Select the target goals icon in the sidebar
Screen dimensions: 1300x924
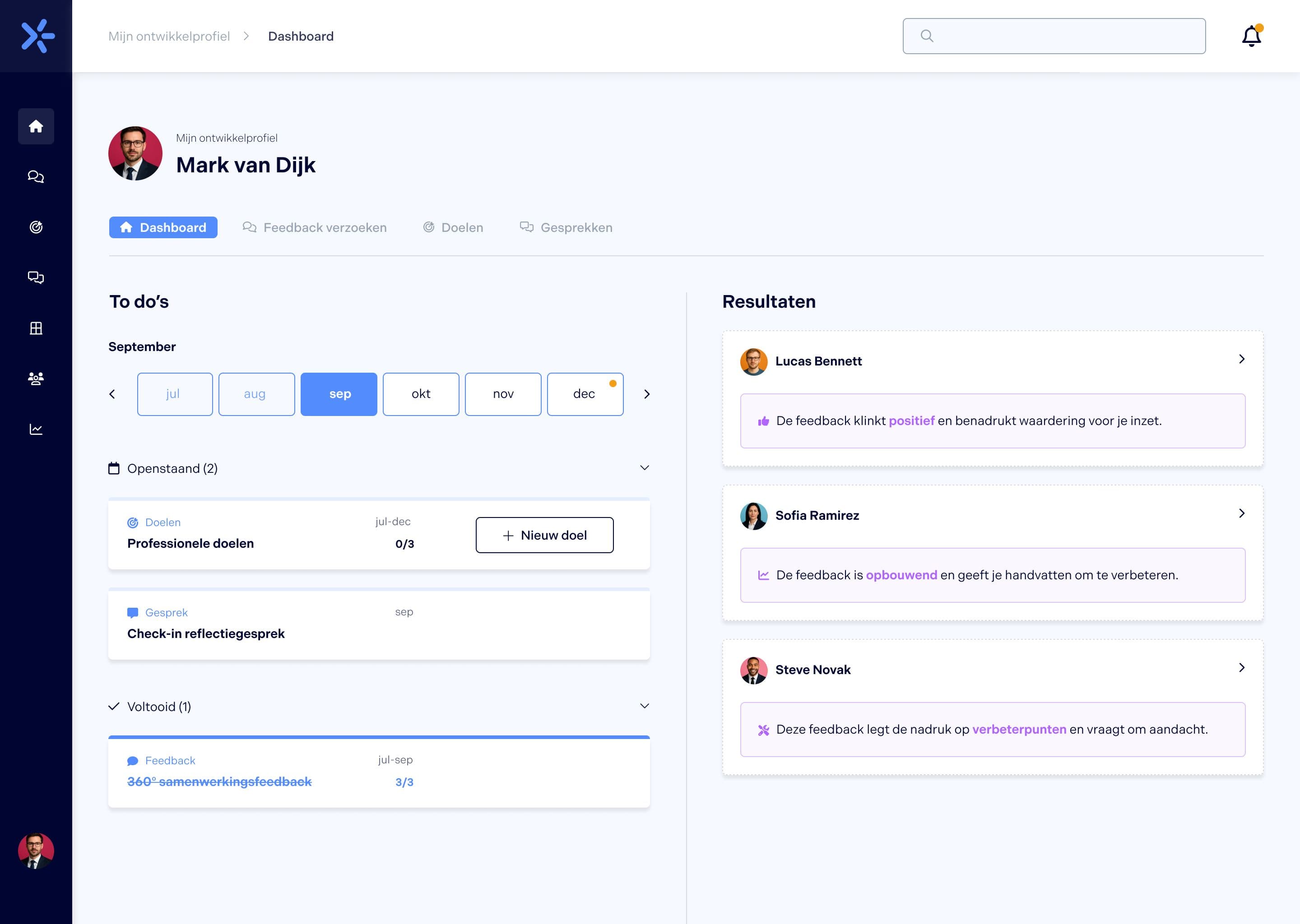(x=36, y=227)
